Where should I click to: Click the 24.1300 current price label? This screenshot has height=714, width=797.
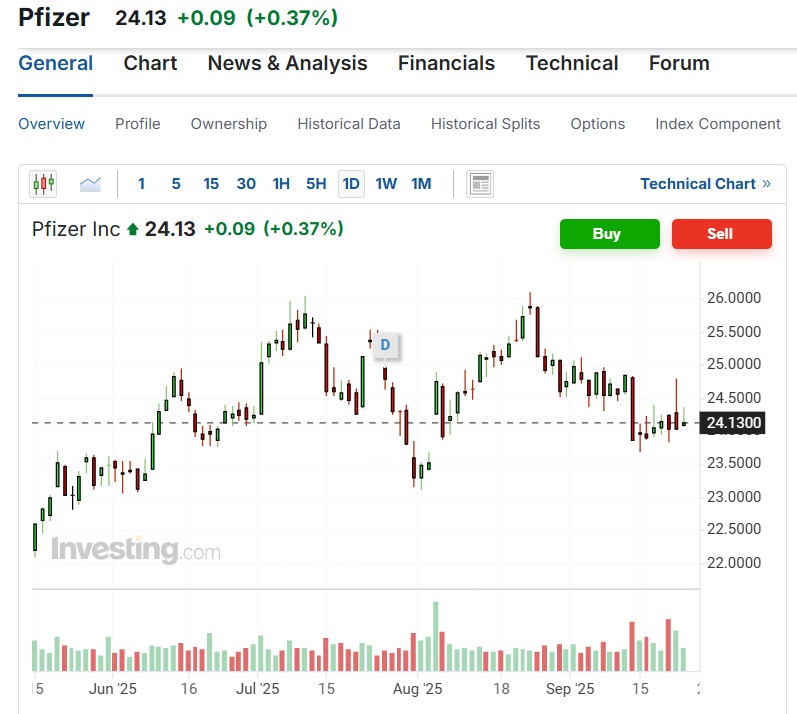click(734, 423)
